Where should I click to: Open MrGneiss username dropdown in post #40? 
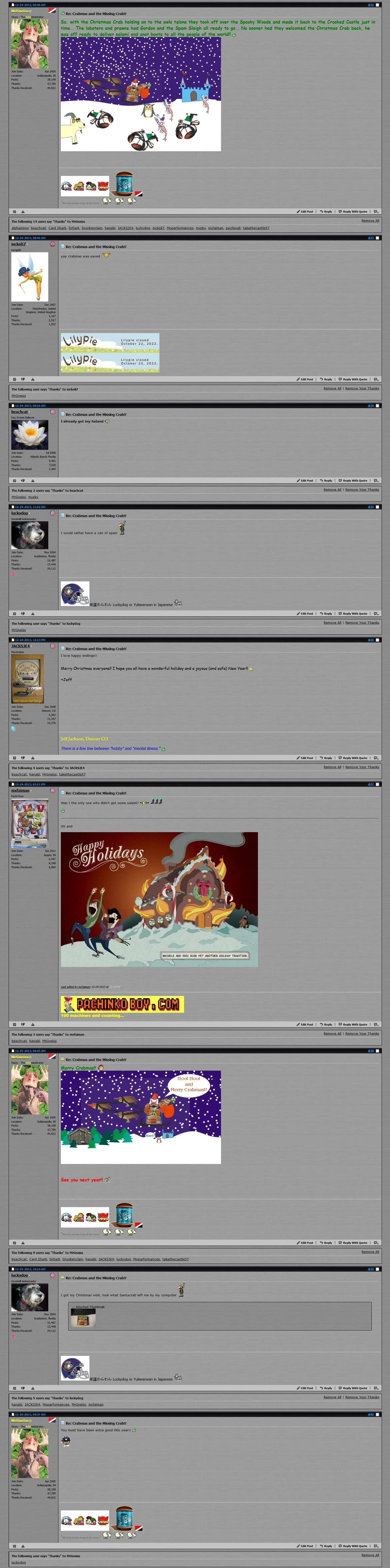(20, 1421)
